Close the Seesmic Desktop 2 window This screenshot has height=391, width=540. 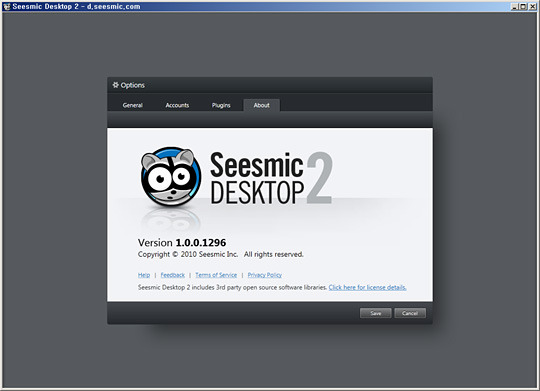click(x=532, y=6)
